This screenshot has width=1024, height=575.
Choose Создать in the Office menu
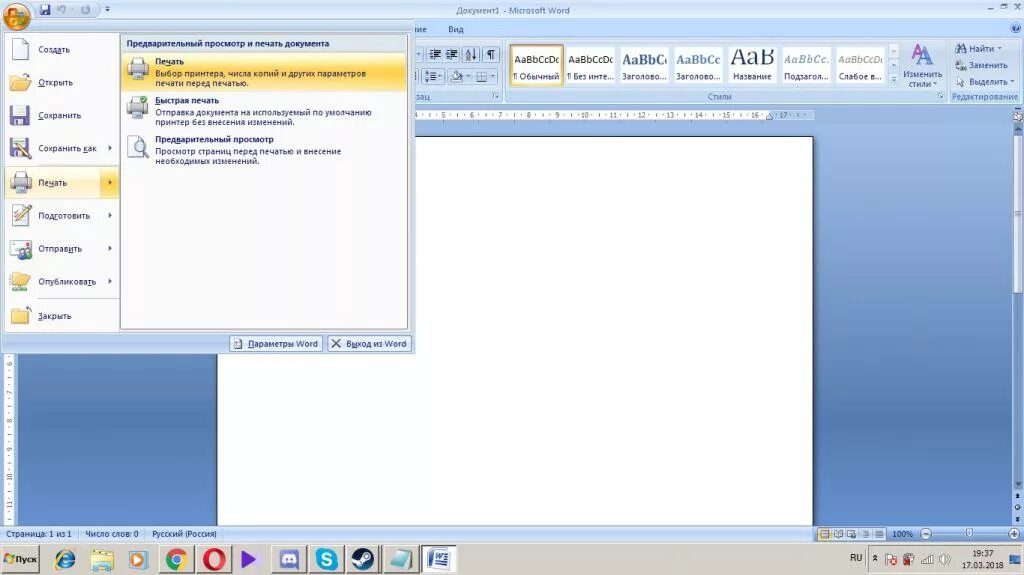62,50
